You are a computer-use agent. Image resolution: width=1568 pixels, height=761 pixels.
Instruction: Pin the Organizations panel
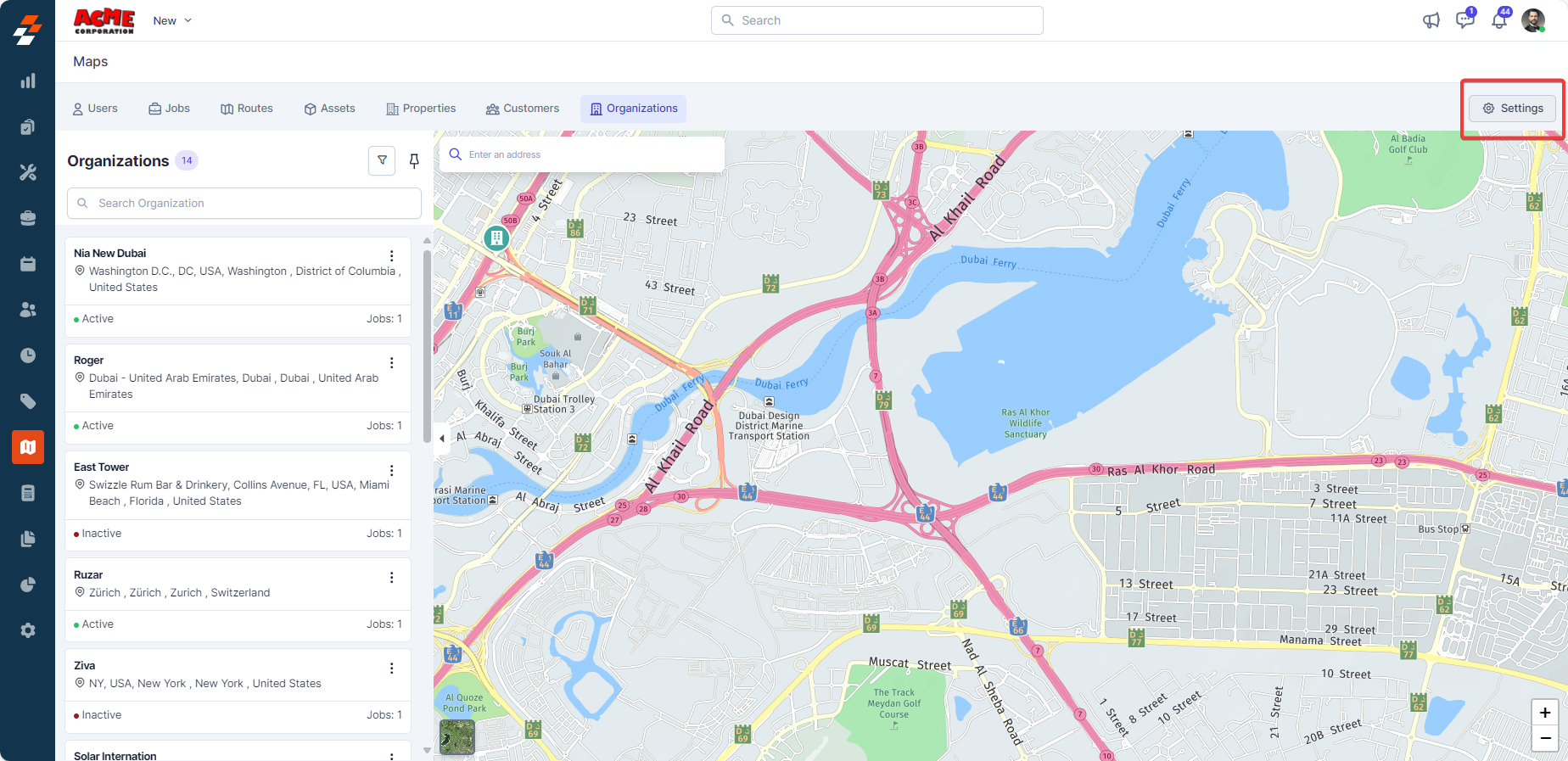(414, 160)
